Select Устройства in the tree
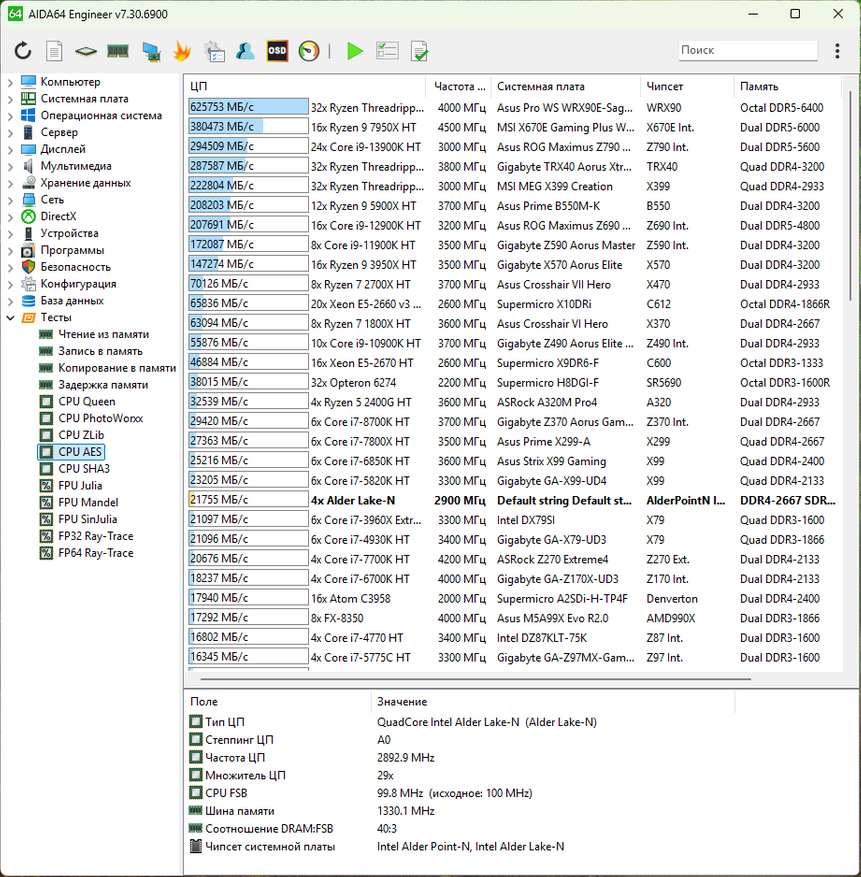Viewport: 861px width, 877px height. point(69,233)
